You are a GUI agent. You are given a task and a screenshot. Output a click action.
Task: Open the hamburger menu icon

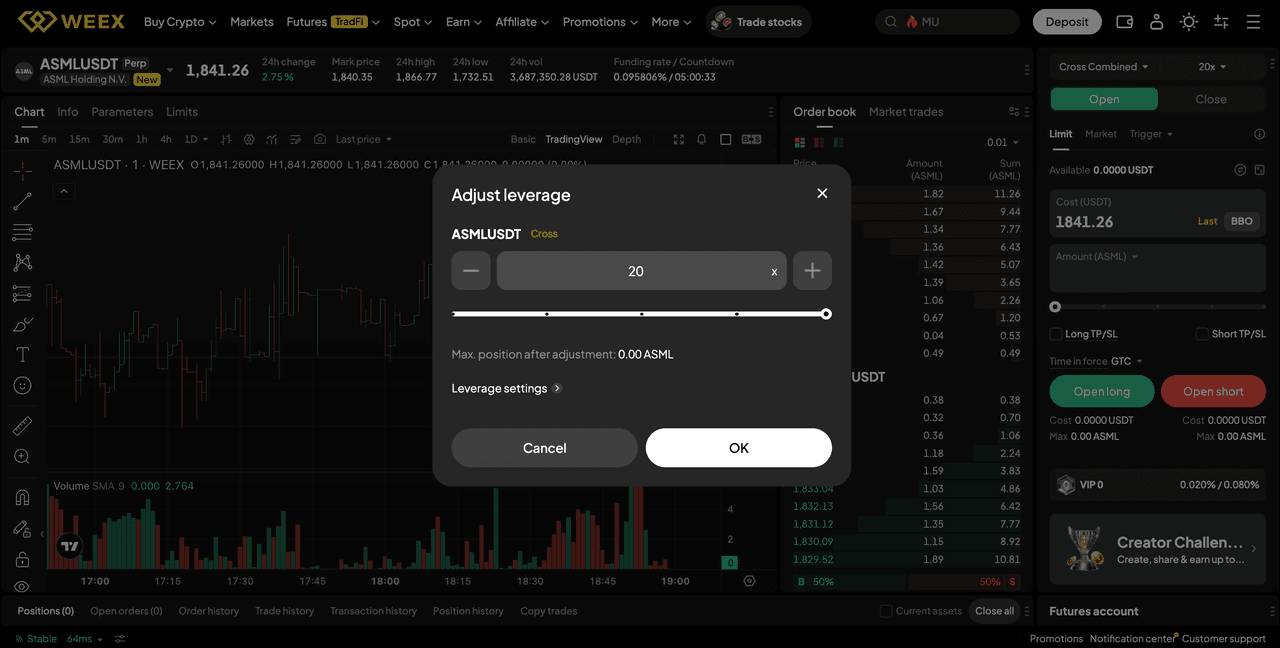[1253, 22]
